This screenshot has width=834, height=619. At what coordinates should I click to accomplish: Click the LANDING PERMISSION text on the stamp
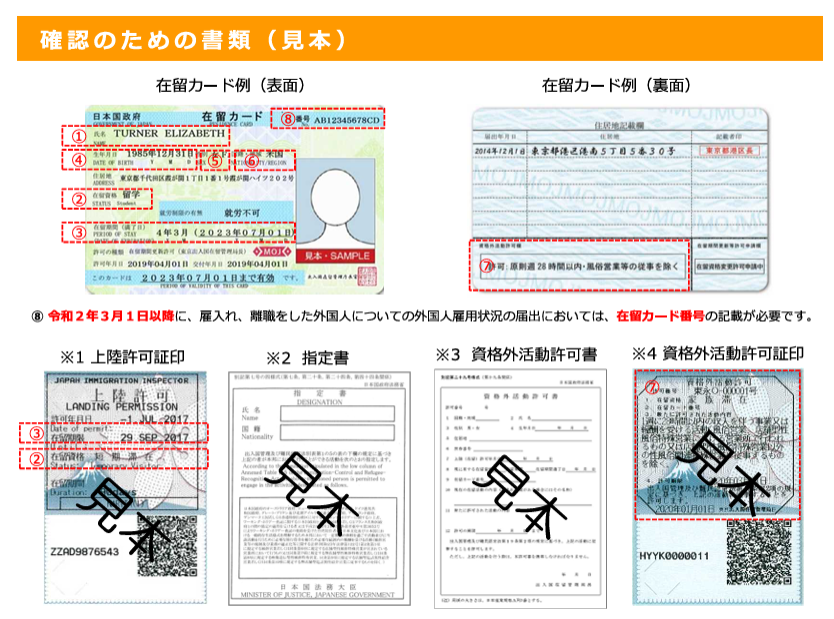pyautogui.click(x=122, y=406)
